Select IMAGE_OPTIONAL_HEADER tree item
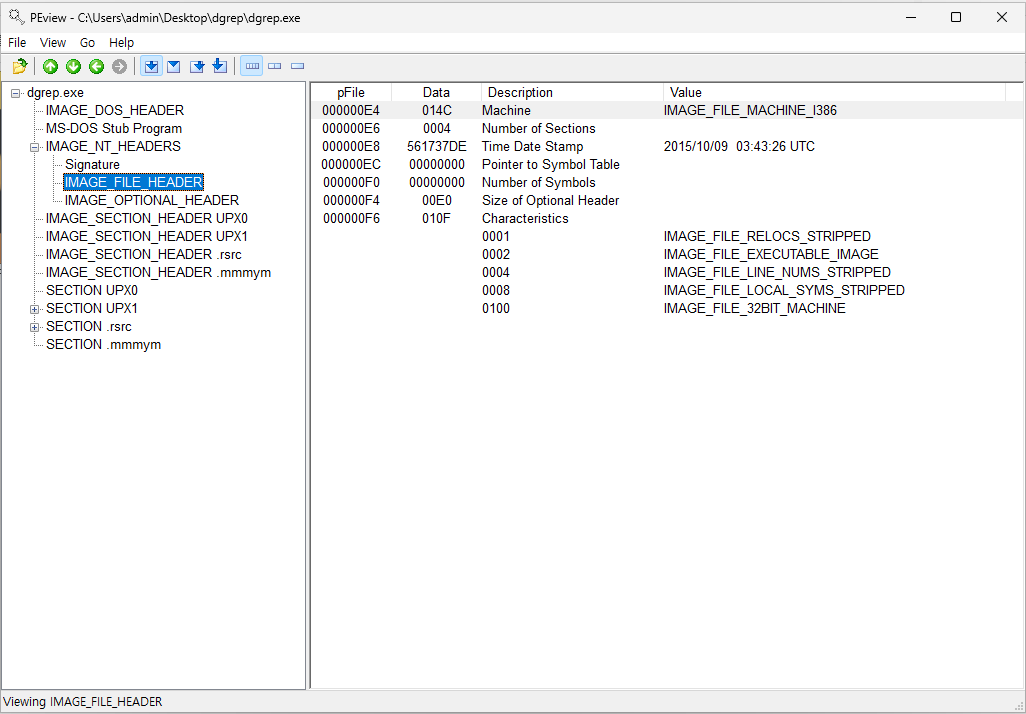Viewport: 1026px width, 714px height. [152, 200]
